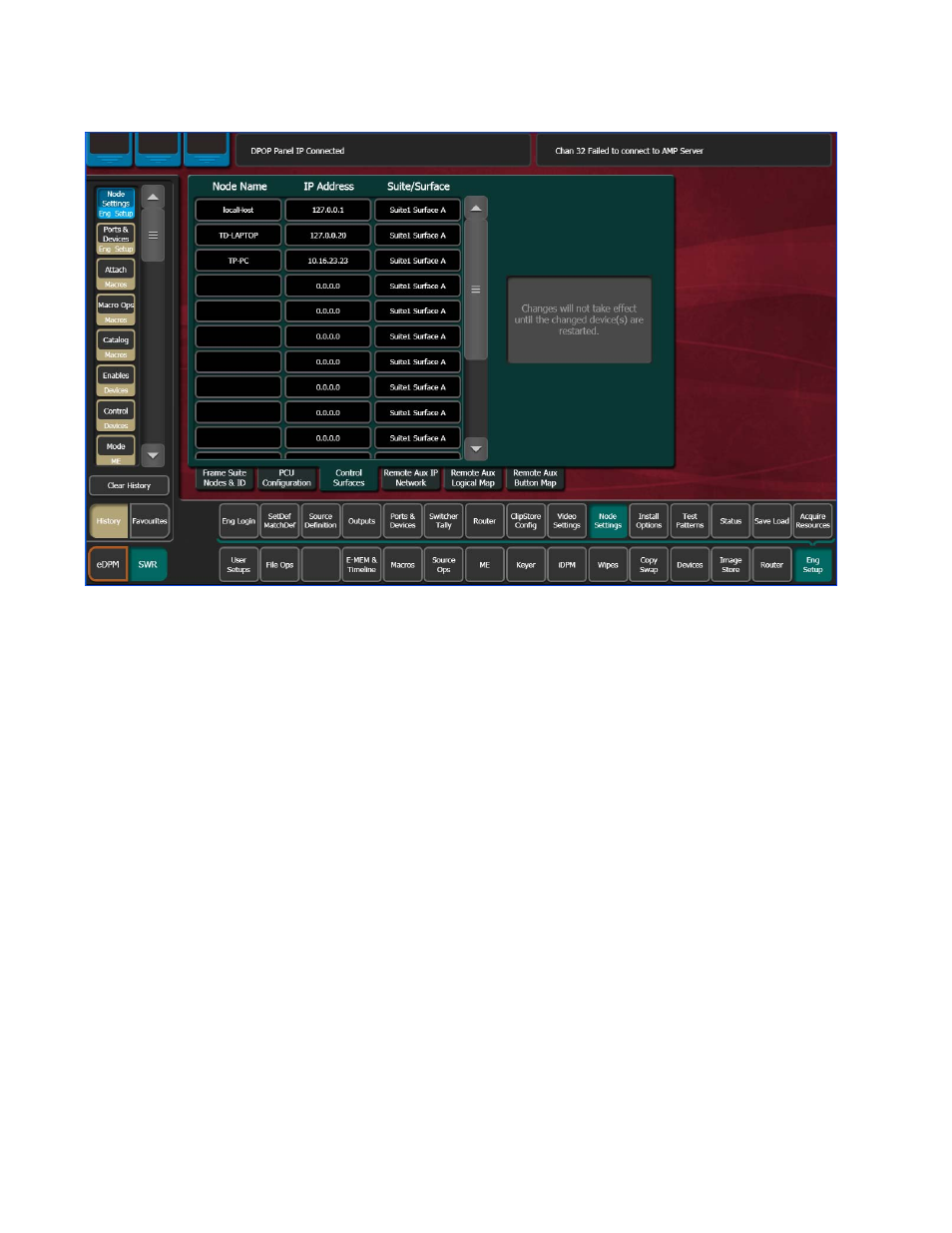The height and width of the screenshot is (1233, 952).
Task: Open Ports & Devices history entry
Action: coord(116,238)
